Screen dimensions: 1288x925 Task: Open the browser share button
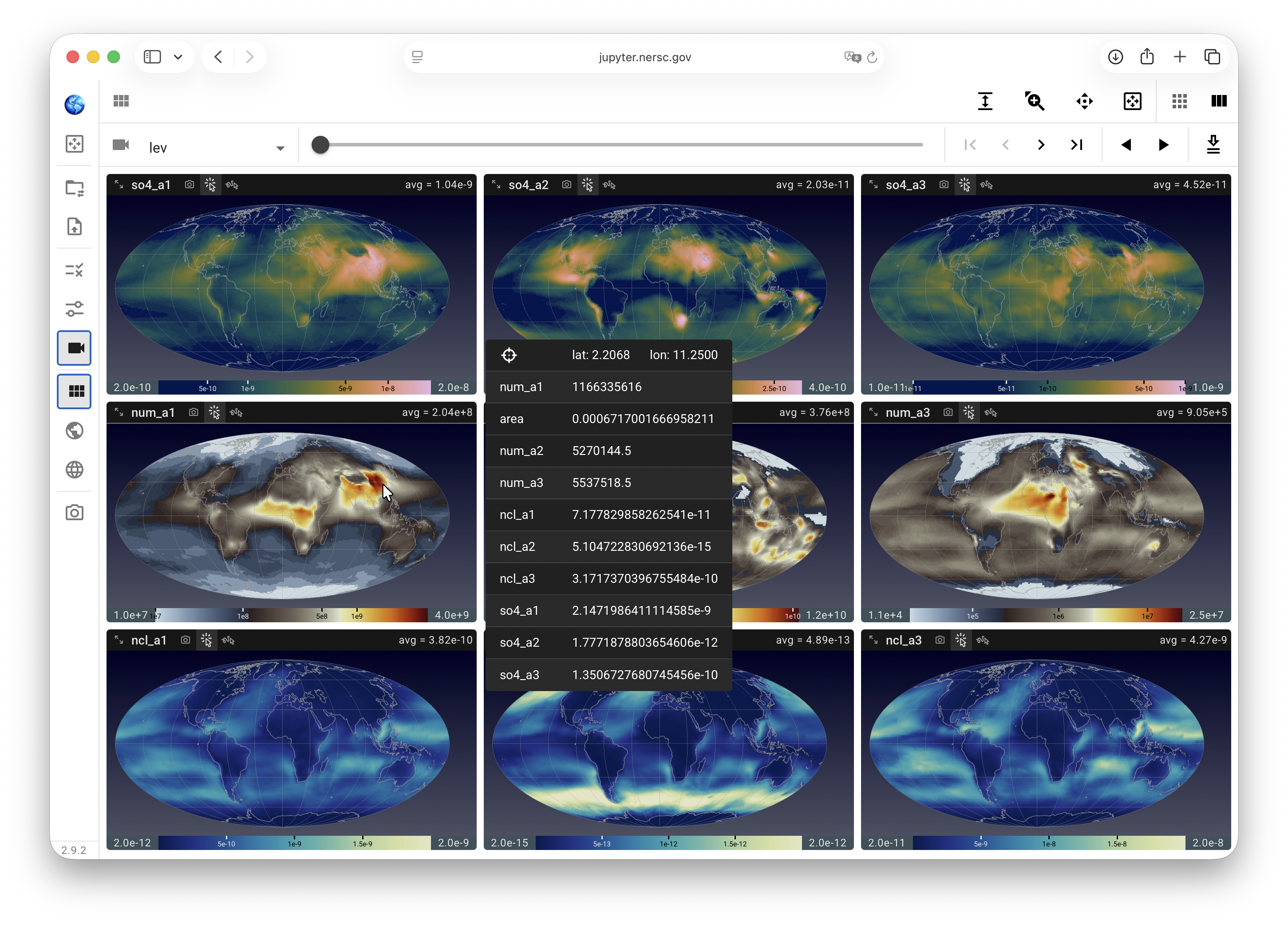click(x=1146, y=56)
